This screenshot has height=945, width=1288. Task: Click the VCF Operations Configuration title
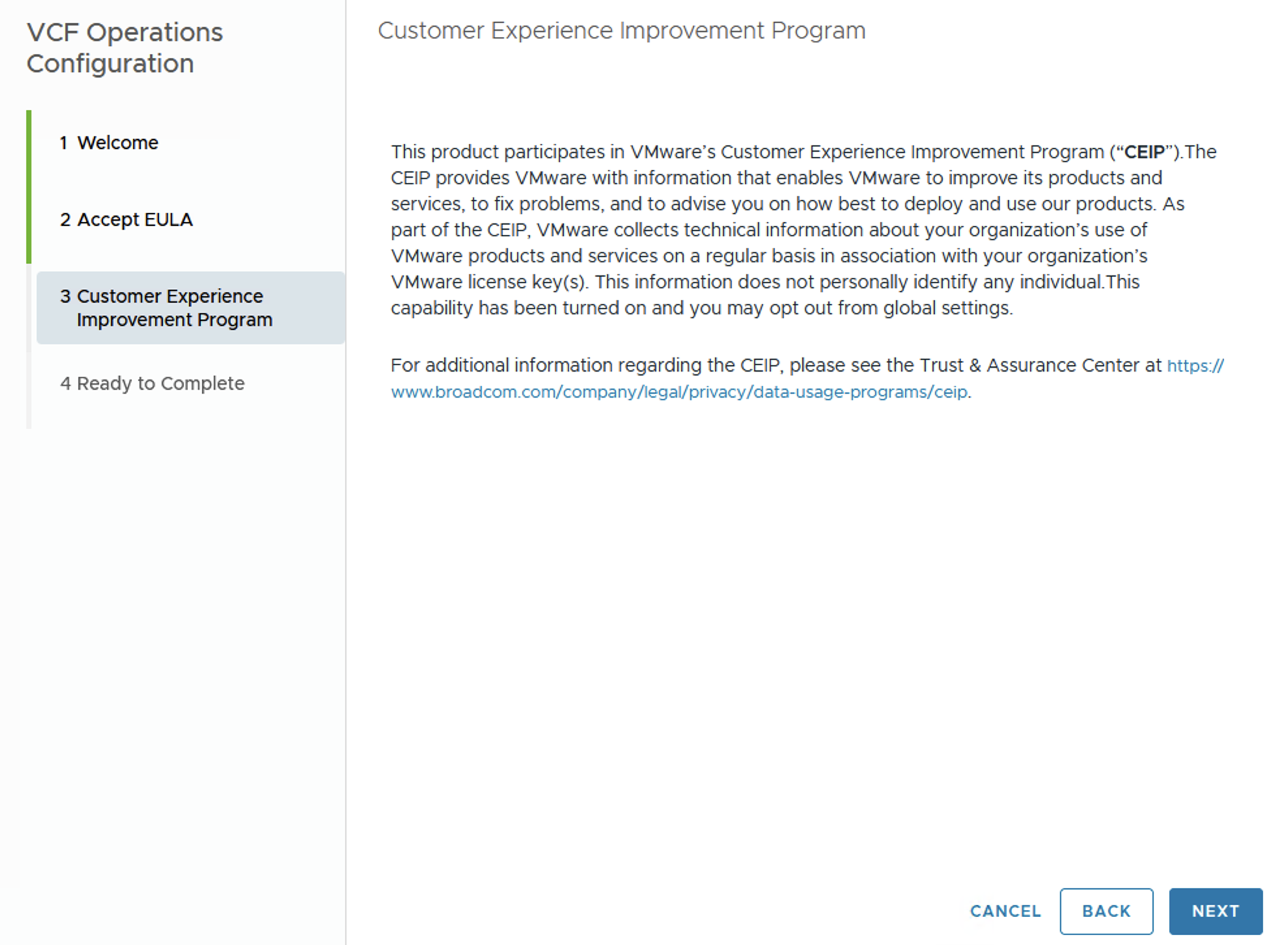[124, 48]
